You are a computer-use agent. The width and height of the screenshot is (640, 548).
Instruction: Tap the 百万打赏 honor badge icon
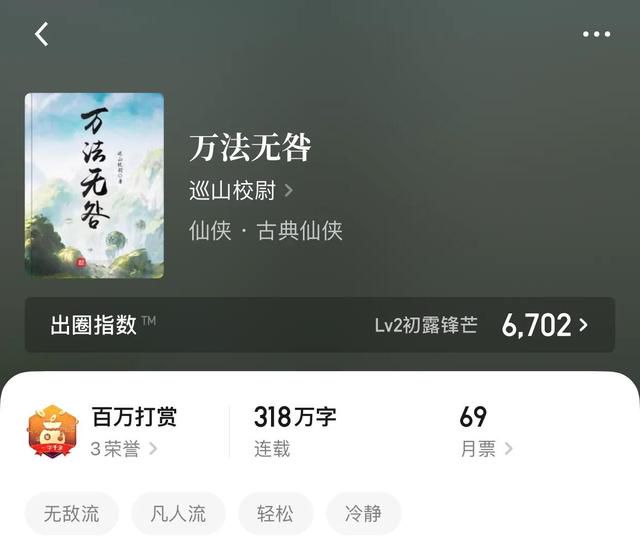[52, 431]
